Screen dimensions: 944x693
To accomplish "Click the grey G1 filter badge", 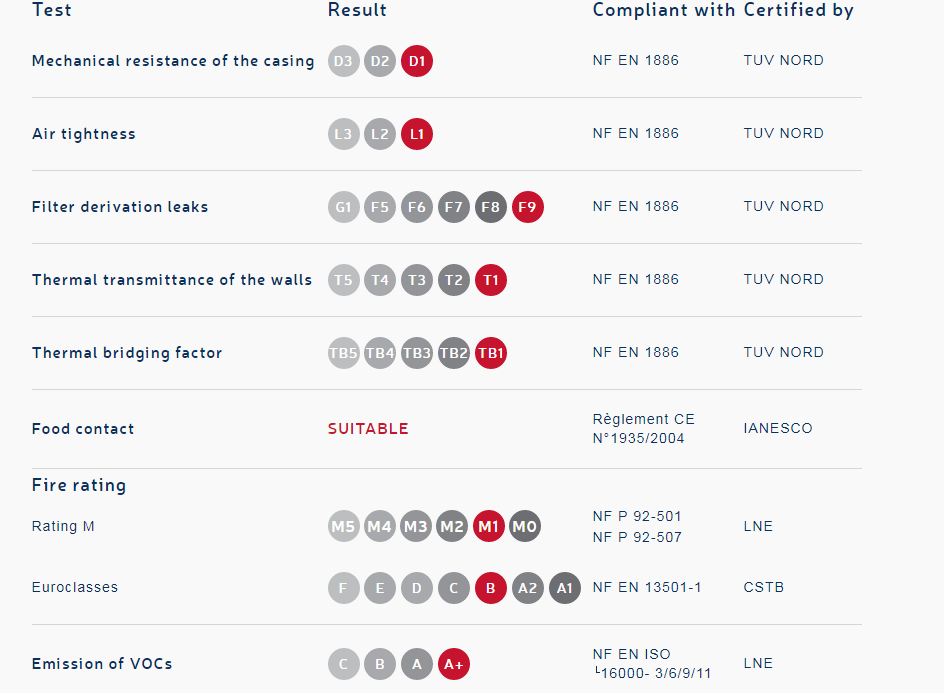I will point(343,207).
